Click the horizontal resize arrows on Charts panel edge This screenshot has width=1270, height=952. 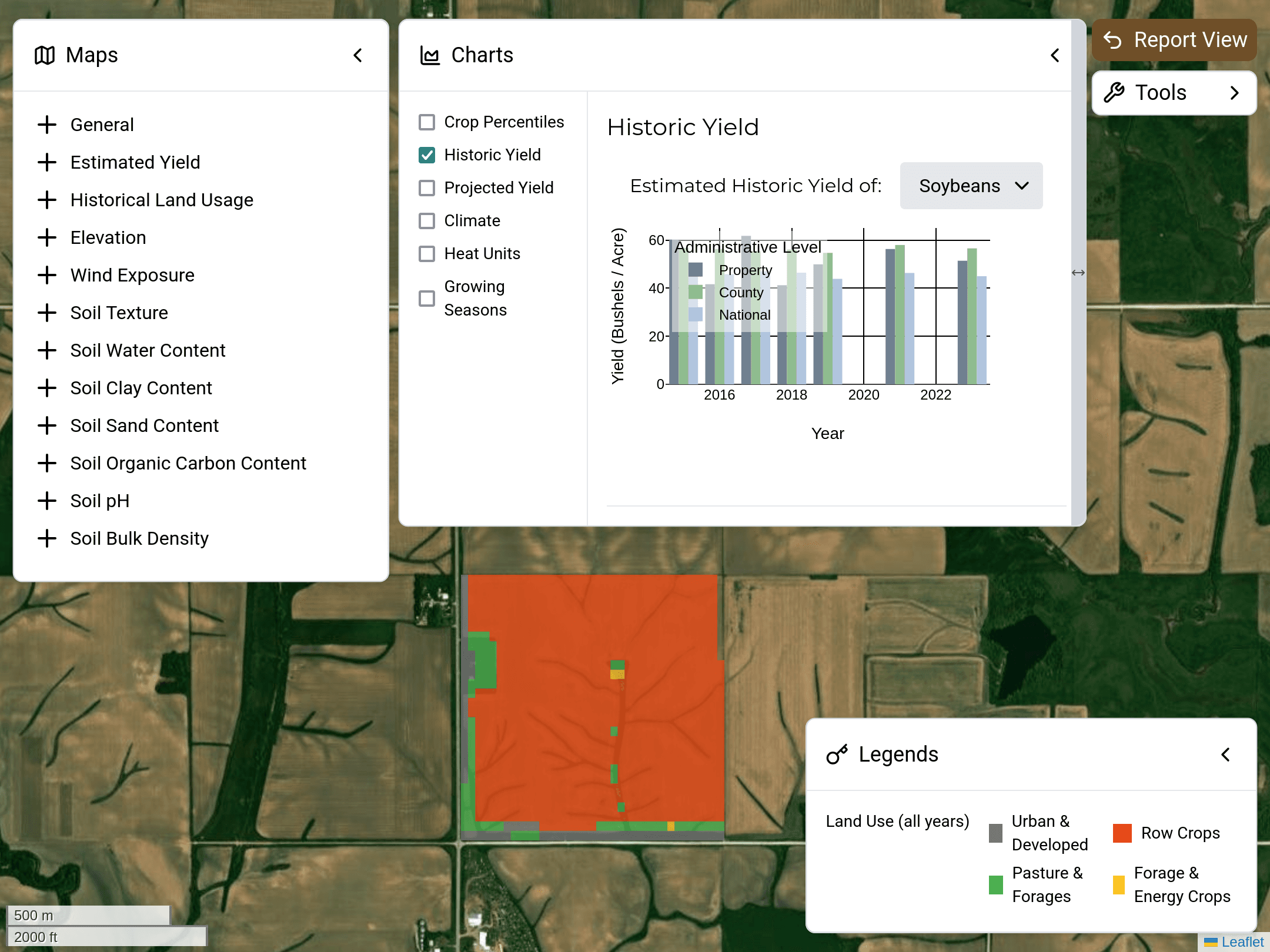(x=1078, y=273)
